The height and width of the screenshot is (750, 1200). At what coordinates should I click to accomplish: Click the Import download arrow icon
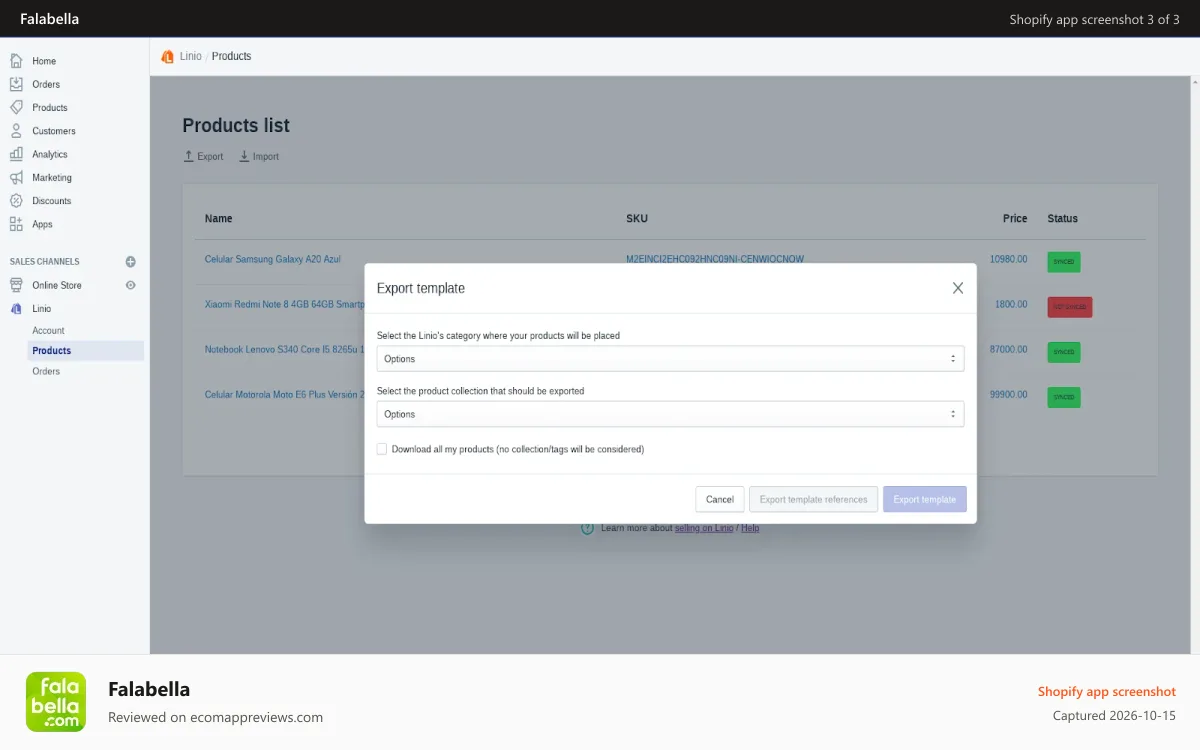point(244,156)
